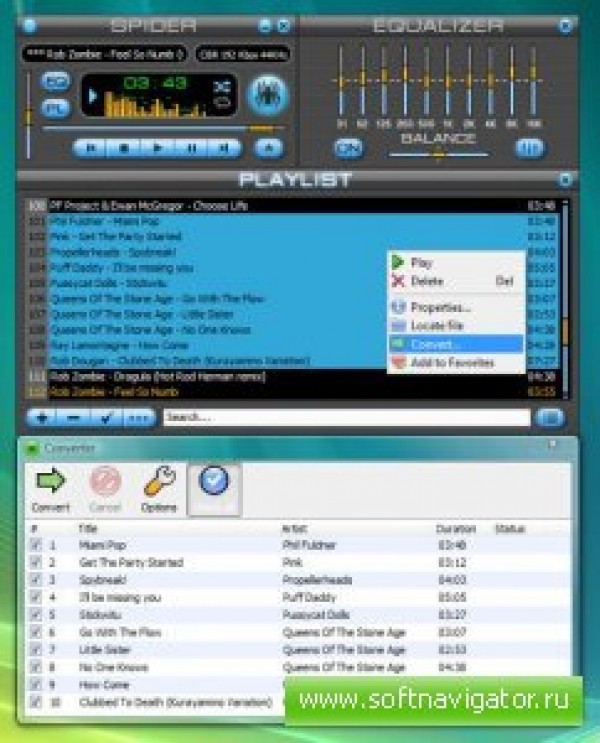The width and height of the screenshot is (600, 743).
Task: Uncheck the Stickwitu row checkbox
Action: (36, 615)
